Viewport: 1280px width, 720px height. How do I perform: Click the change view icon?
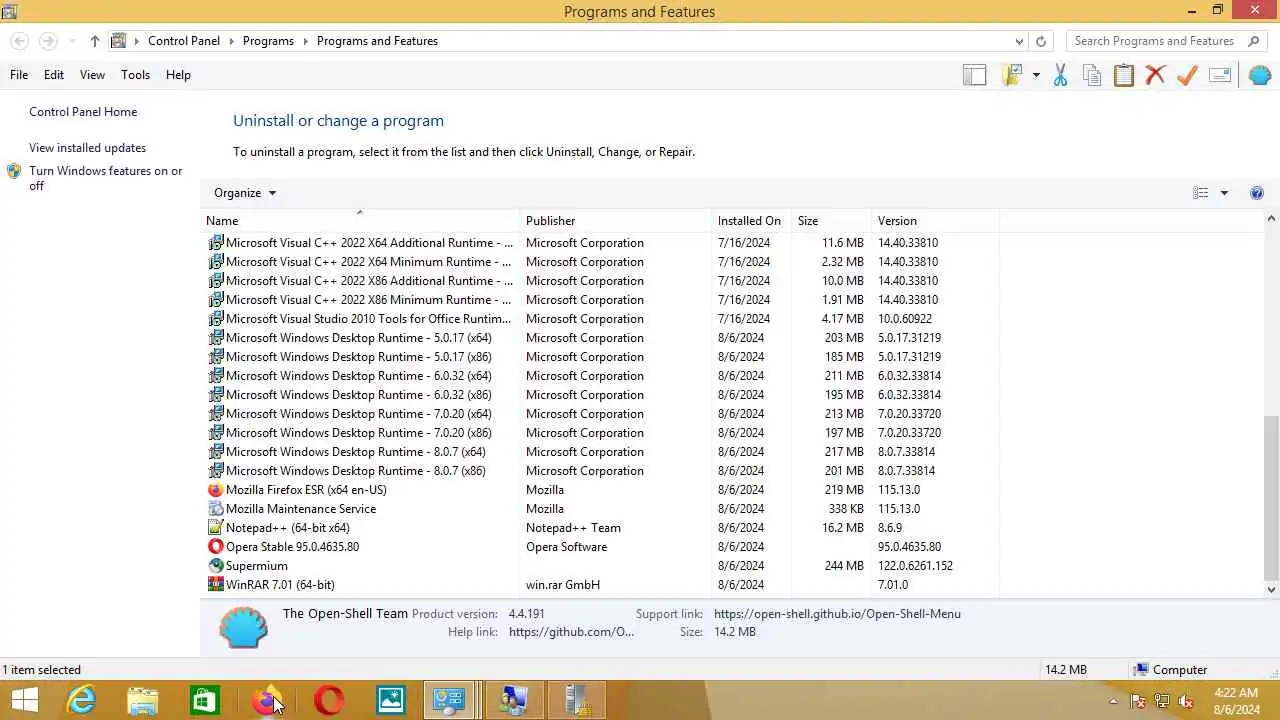[x=1201, y=193]
